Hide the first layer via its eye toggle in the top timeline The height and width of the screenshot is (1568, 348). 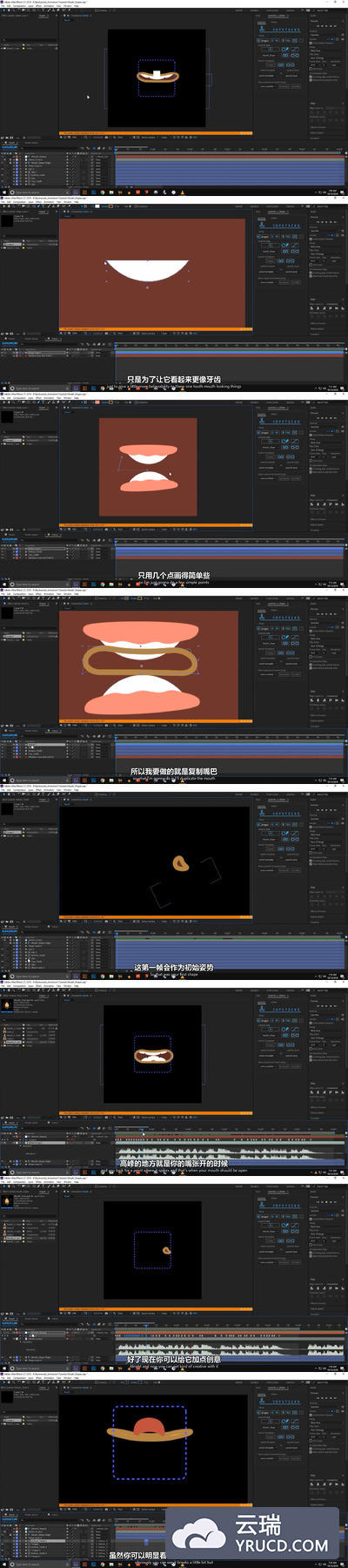(x=3, y=157)
